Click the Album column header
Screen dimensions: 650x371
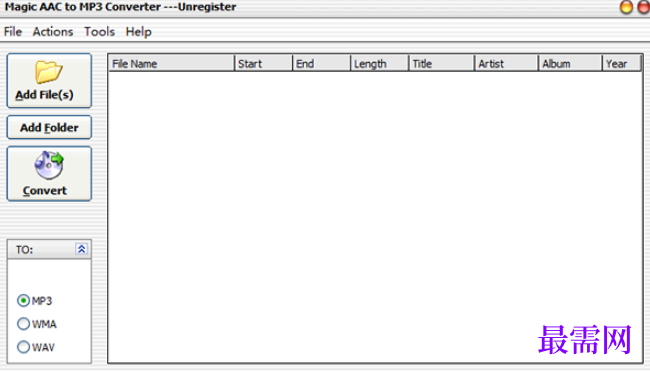[570, 63]
